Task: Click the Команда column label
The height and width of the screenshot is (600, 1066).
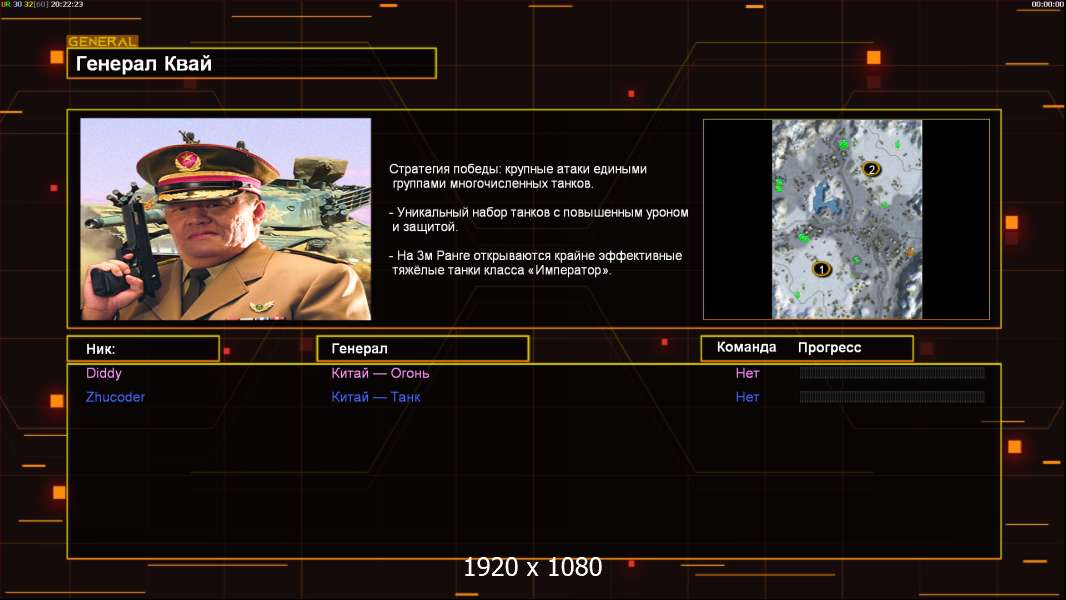Action: 746,348
